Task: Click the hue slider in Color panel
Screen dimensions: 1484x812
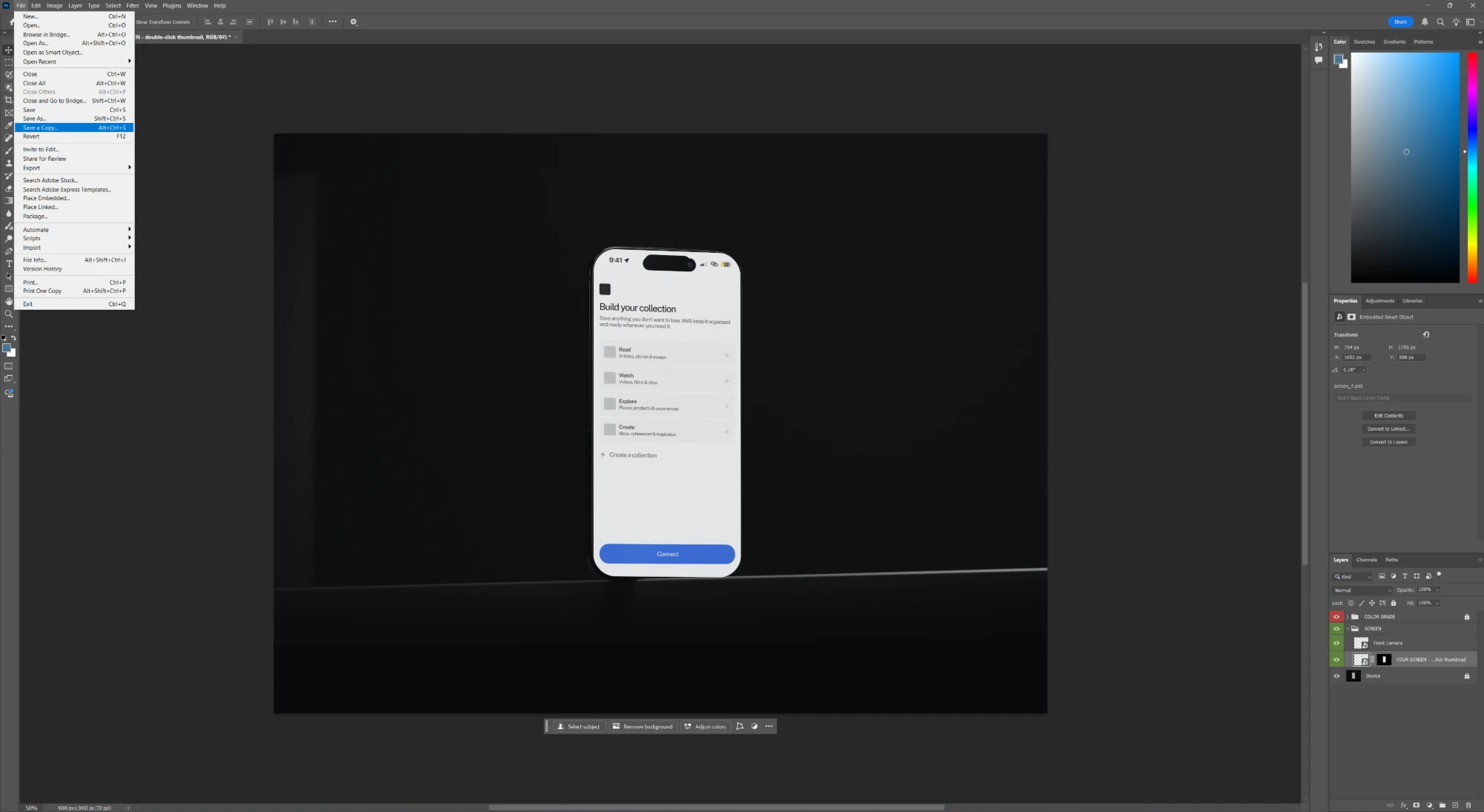Action: [1472, 168]
